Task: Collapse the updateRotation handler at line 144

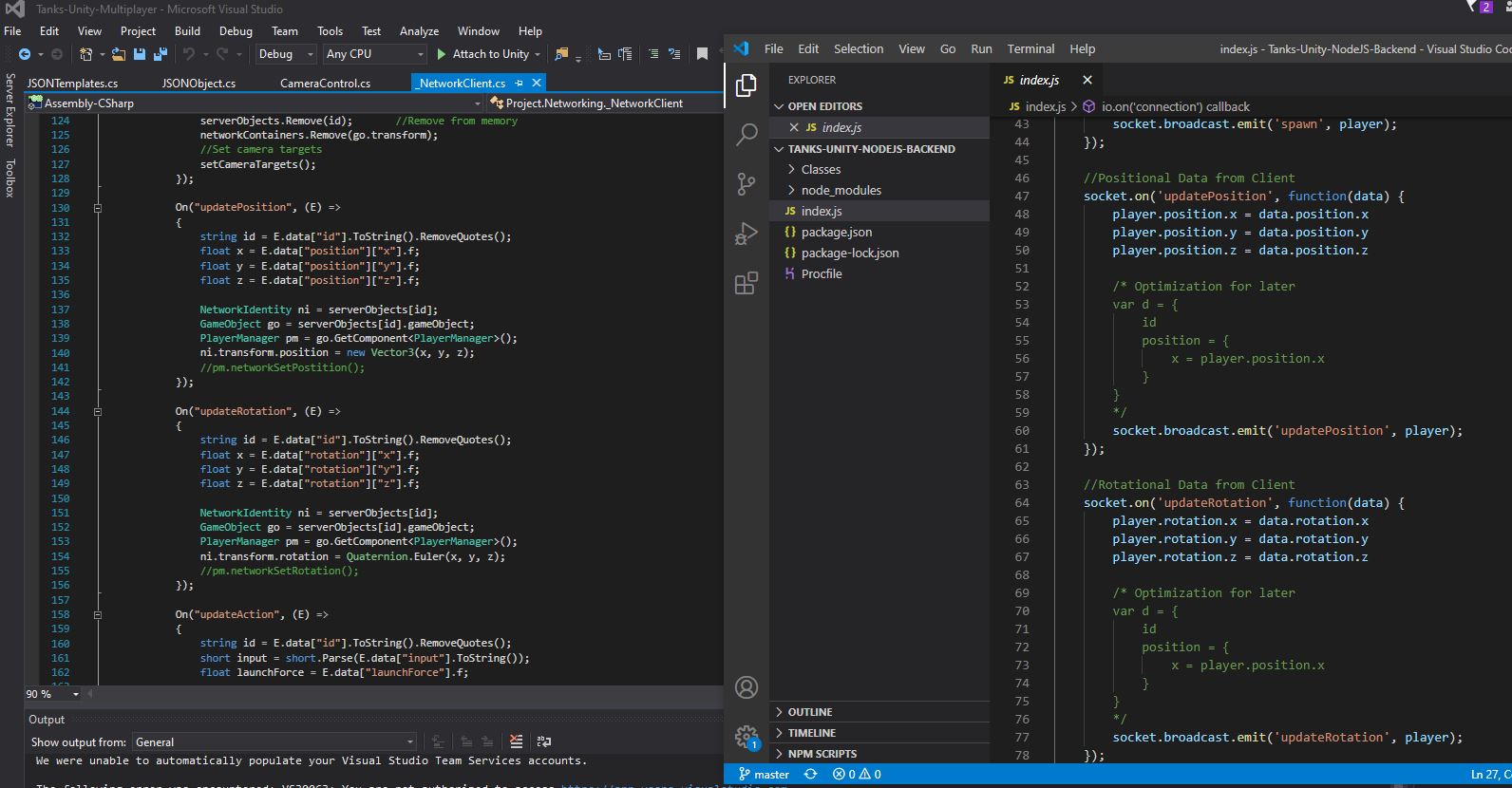Action: (97, 411)
